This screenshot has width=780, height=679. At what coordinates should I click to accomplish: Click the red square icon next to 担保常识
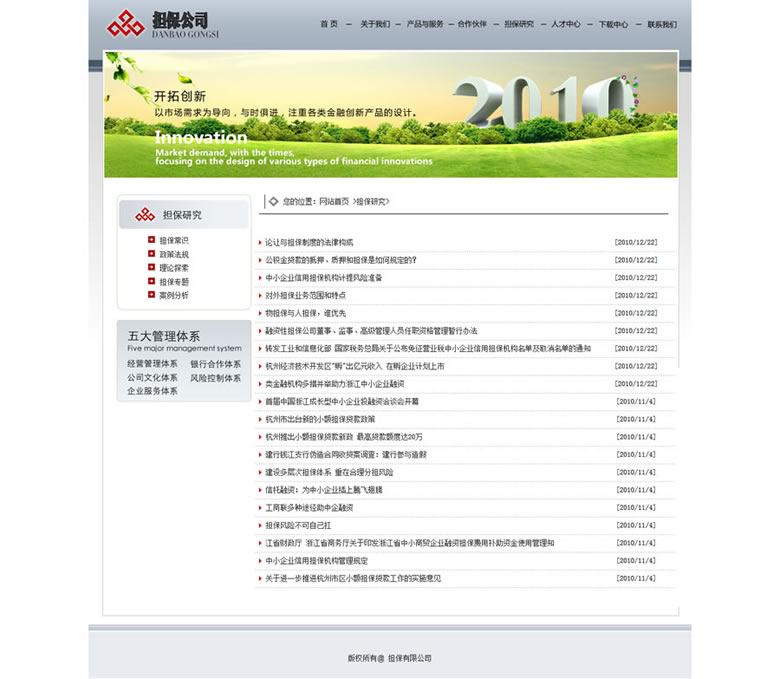152,240
